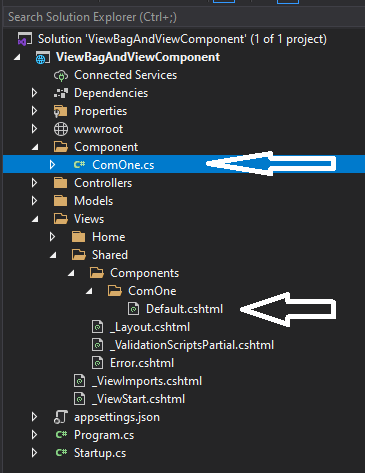Collapse the Shared folder arrow
This screenshot has width=365, height=473.
point(53,255)
